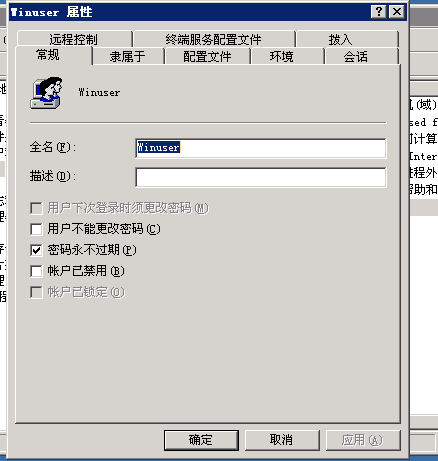Focus the 描述 input field
The height and width of the screenshot is (461, 438).
(x=261, y=177)
